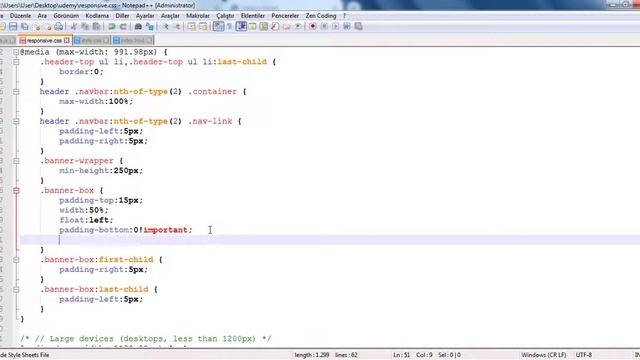Click the Paste clipboard toolbar icon
Image resolution: width=640 pixels, height=360 pixels.
tap(96, 27)
